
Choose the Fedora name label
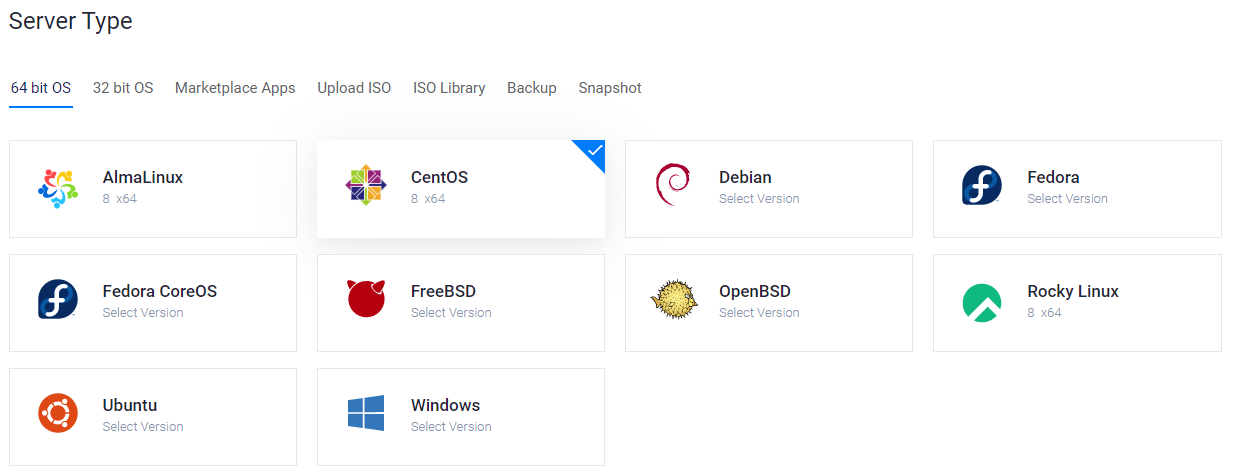click(x=1053, y=178)
